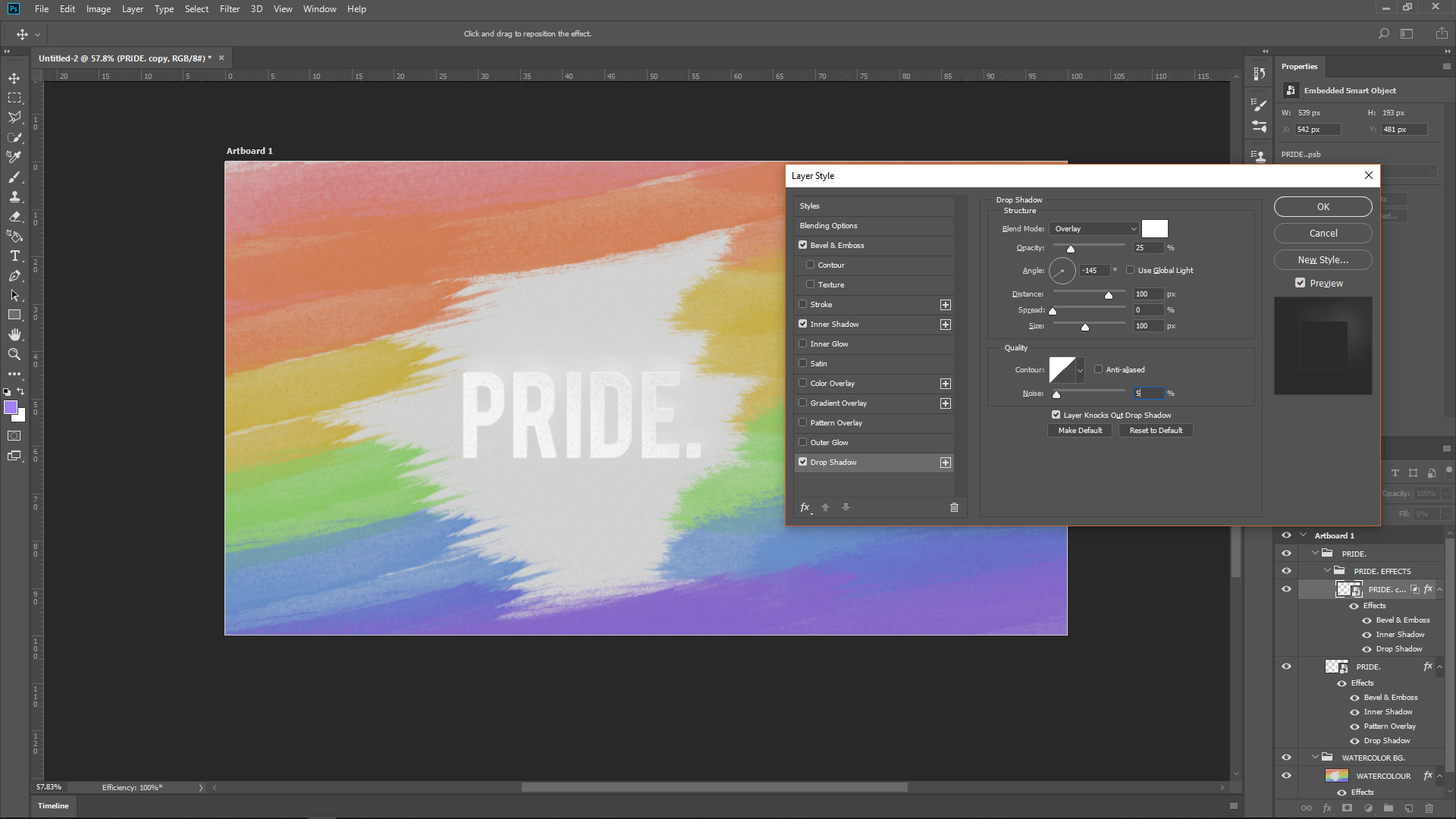Uncheck the Preview checkbox
Image resolution: width=1456 pixels, height=819 pixels.
click(x=1301, y=283)
